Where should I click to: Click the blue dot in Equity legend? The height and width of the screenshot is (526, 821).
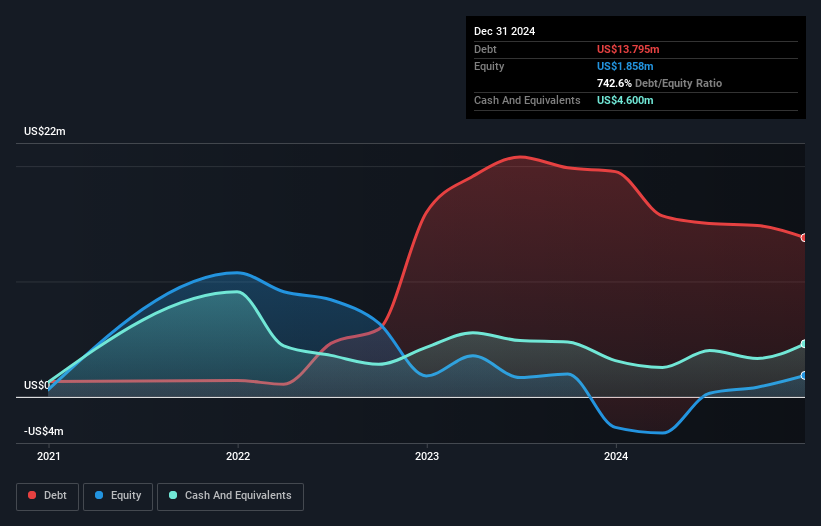(x=99, y=495)
